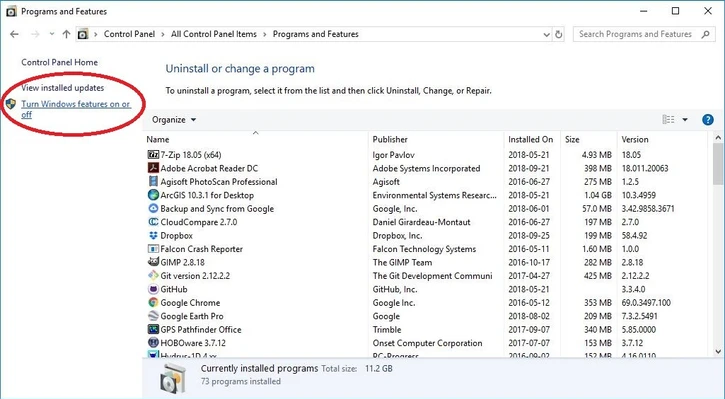The image size is (725, 399).
Task: Sort the list by Size column
Action: (x=572, y=139)
